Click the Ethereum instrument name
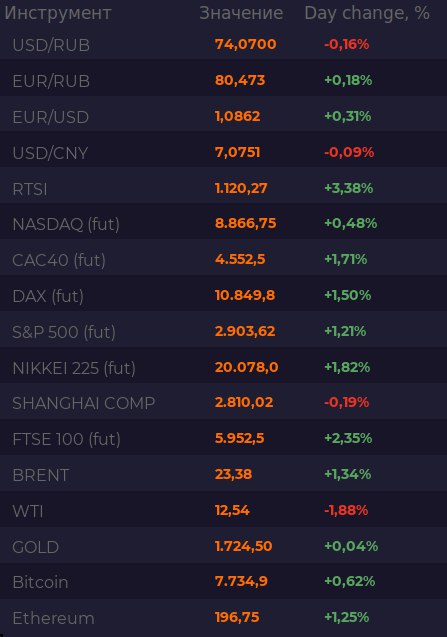 tap(53, 618)
